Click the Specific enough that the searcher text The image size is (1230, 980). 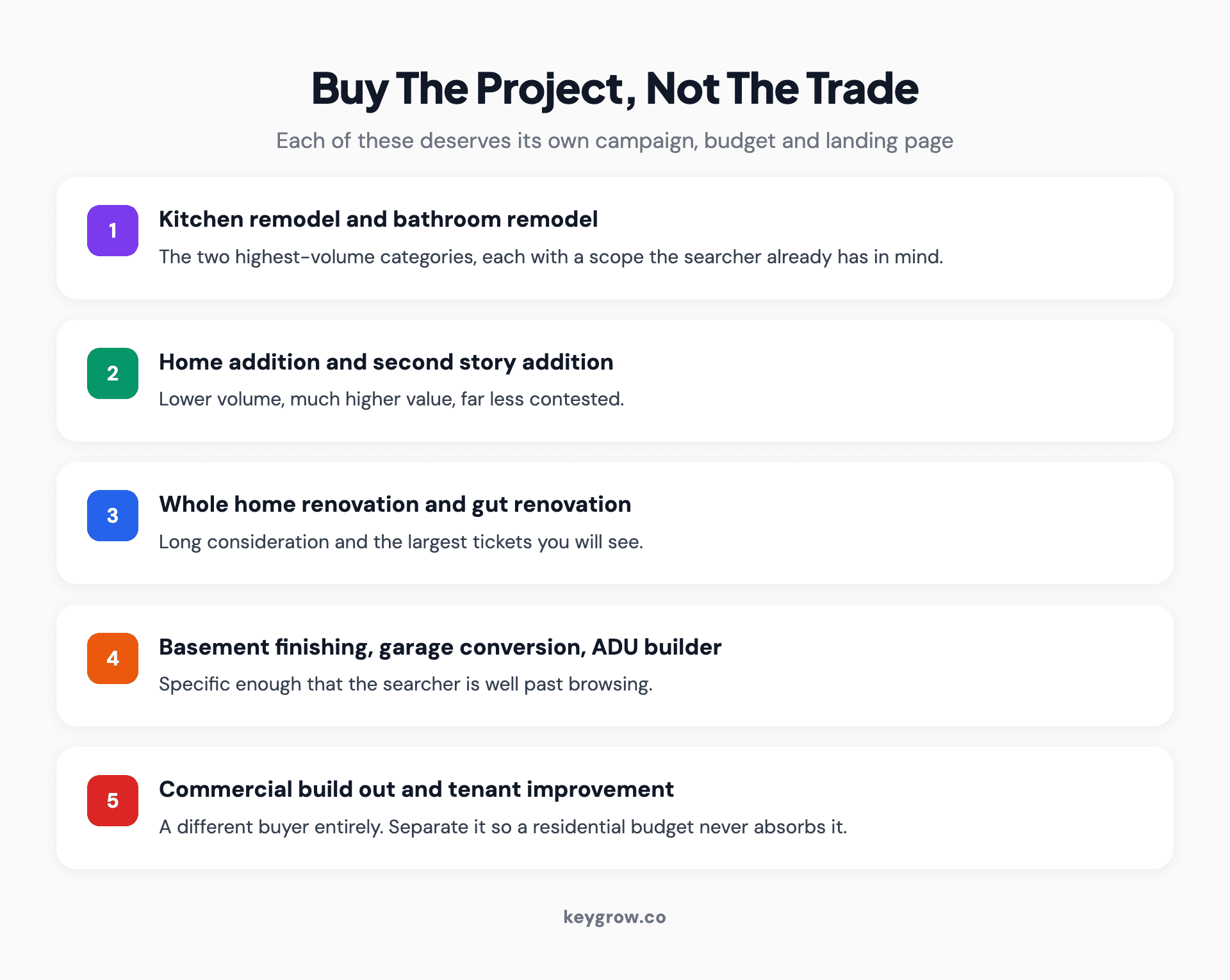(x=406, y=684)
